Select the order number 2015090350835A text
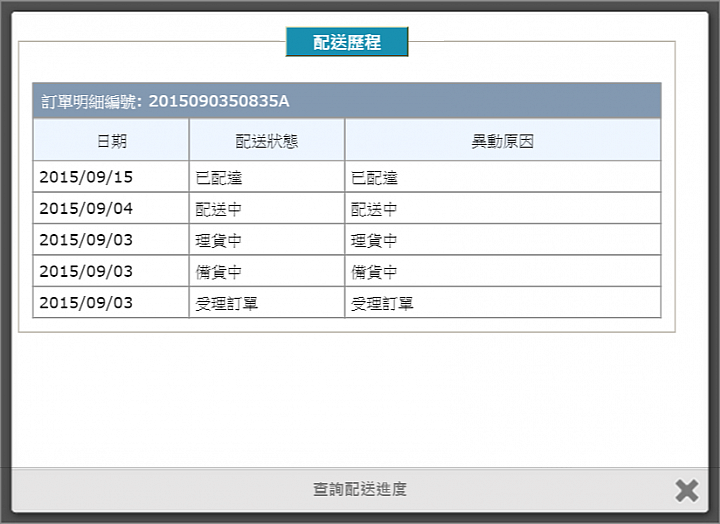This screenshot has width=720, height=524. tap(219, 101)
